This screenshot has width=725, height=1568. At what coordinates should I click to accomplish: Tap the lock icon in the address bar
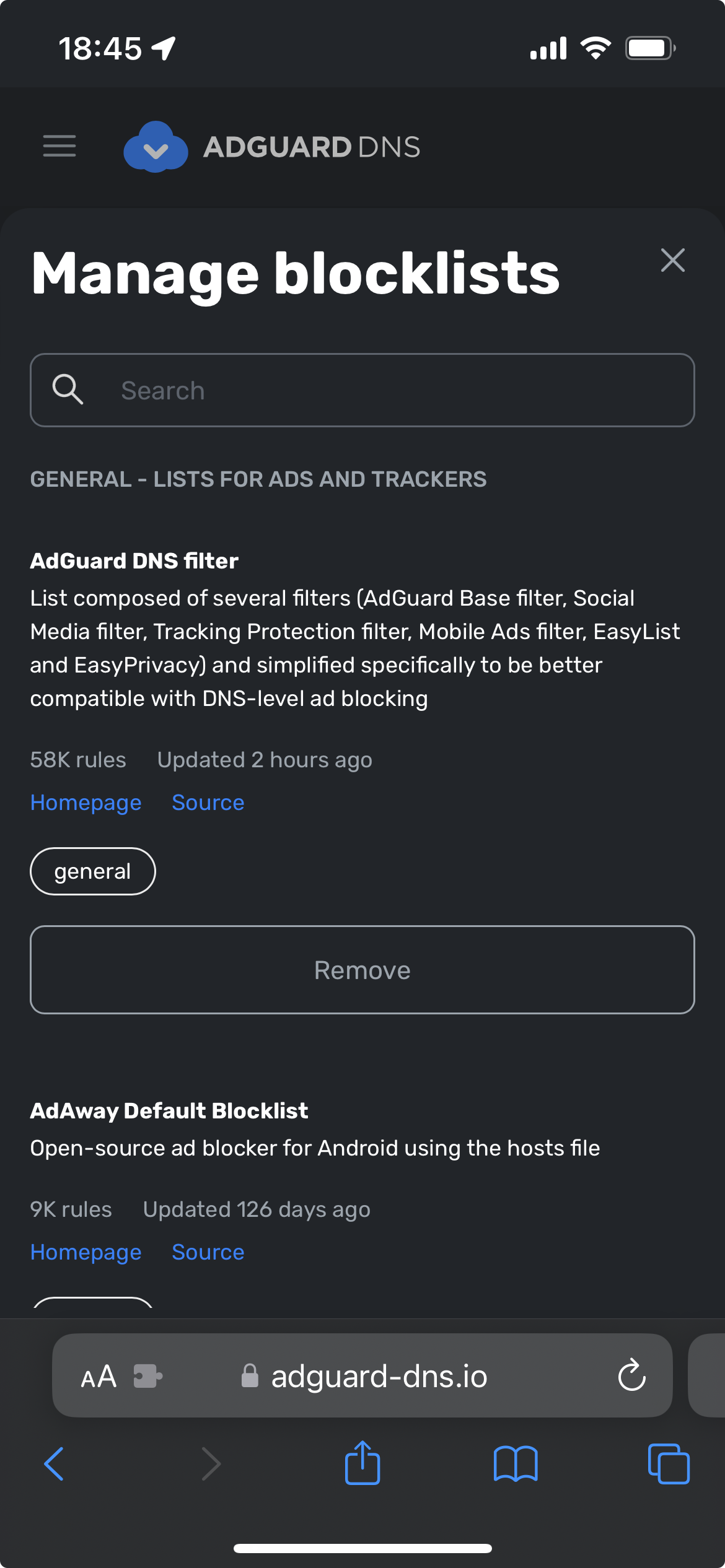pos(250,1376)
